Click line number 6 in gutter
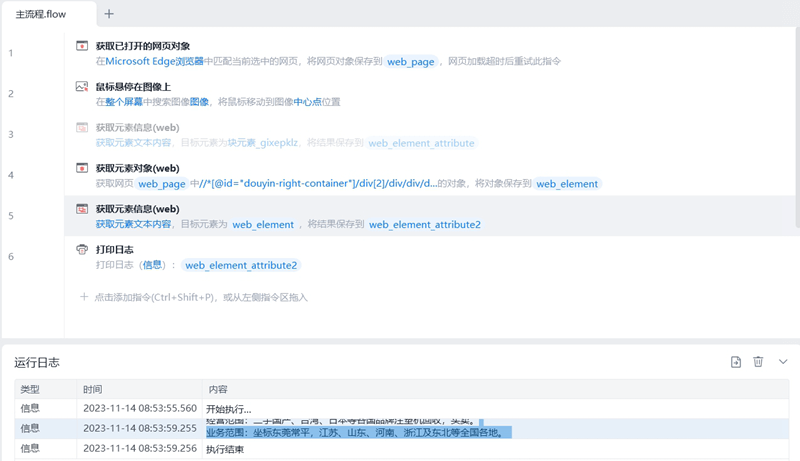Screen dimensions: 800x461 point(11,257)
